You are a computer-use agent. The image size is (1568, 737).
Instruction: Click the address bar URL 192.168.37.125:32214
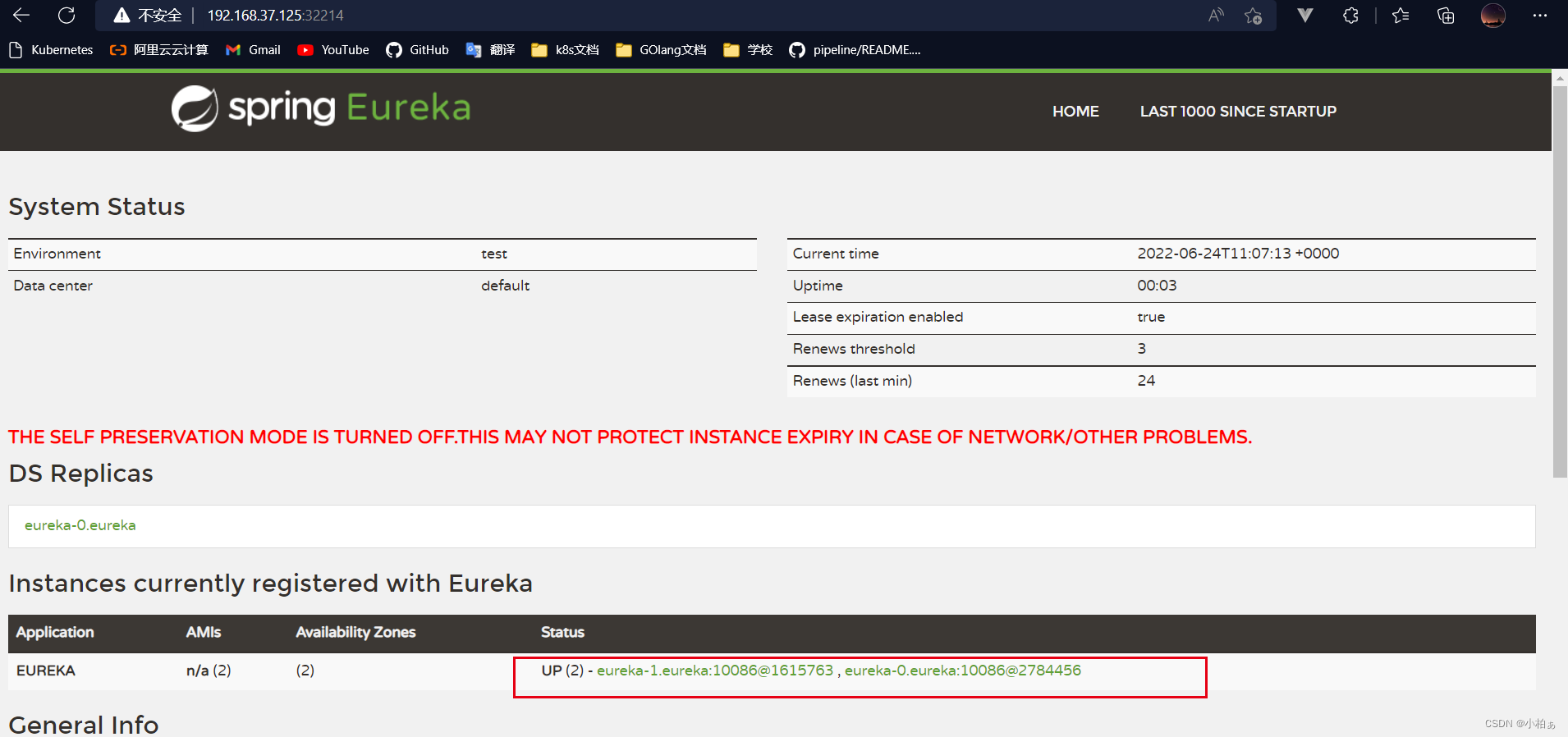pyautogui.click(x=275, y=16)
